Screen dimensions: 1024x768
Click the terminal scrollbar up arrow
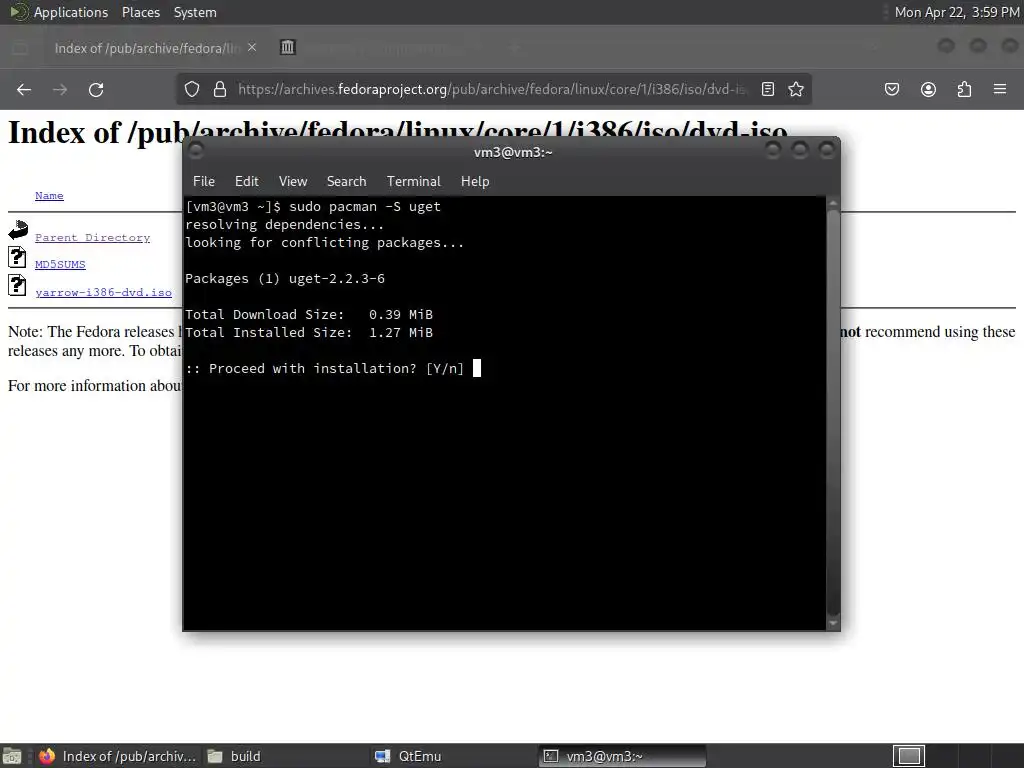pos(833,203)
